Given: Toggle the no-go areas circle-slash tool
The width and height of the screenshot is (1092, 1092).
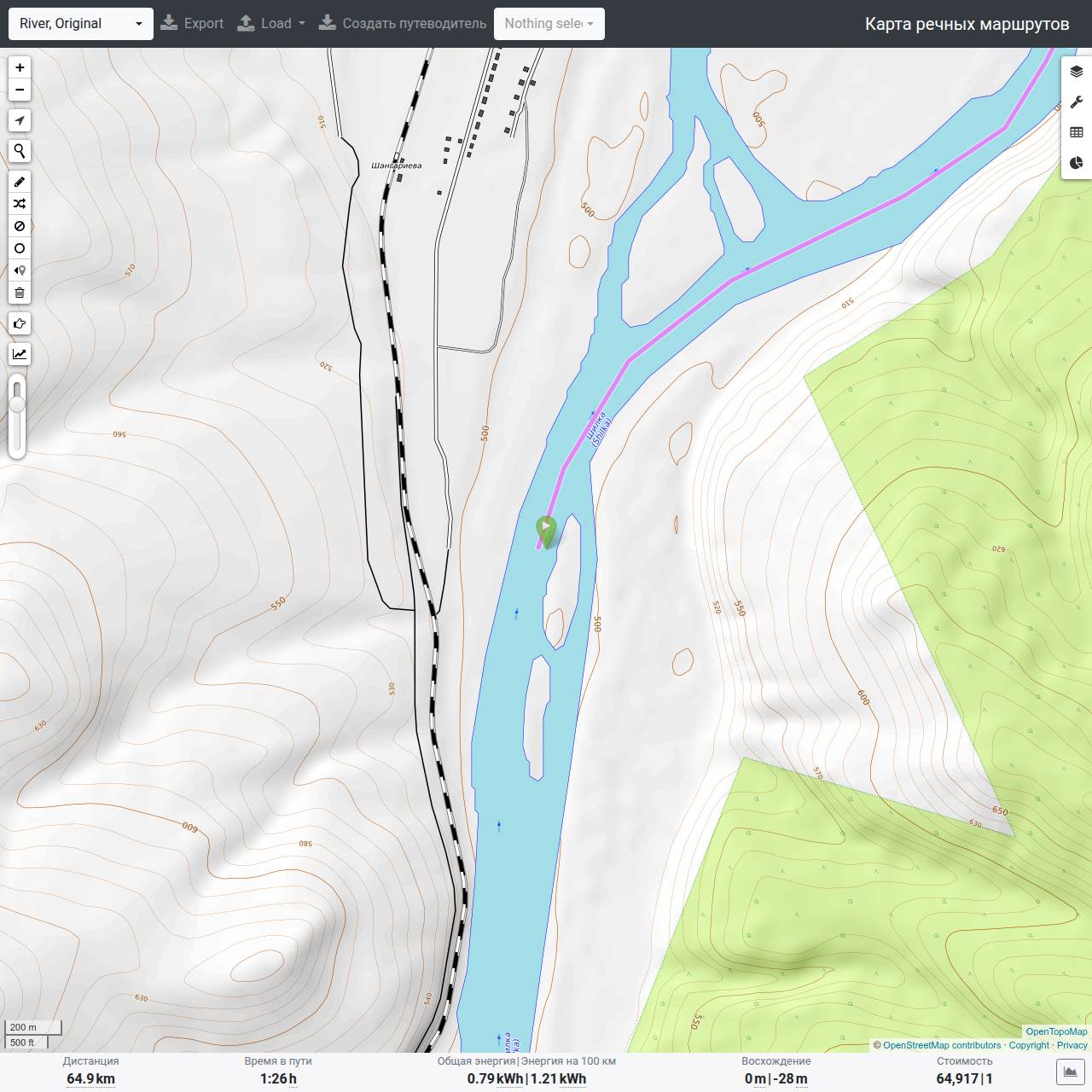Looking at the screenshot, I should (x=20, y=226).
